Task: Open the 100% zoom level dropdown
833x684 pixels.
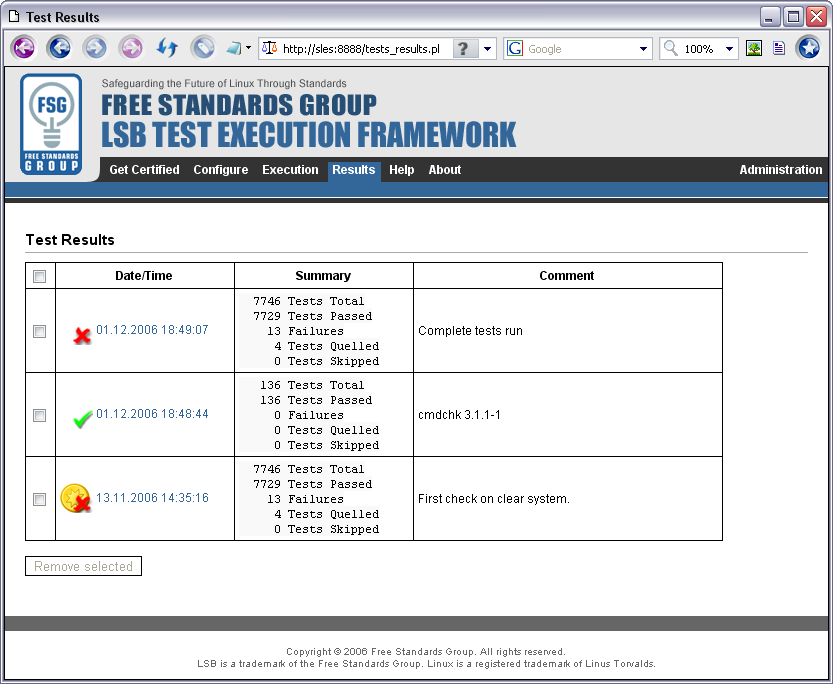Action: [x=729, y=49]
